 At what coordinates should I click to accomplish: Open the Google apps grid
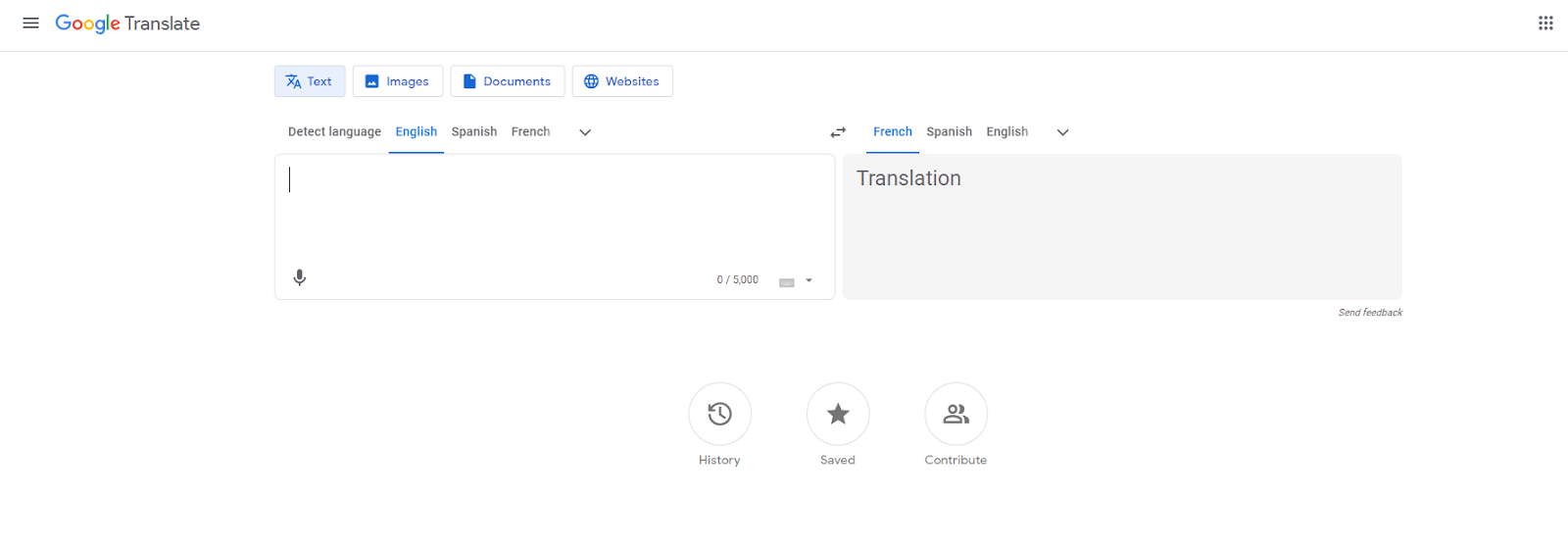coord(1545,24)
